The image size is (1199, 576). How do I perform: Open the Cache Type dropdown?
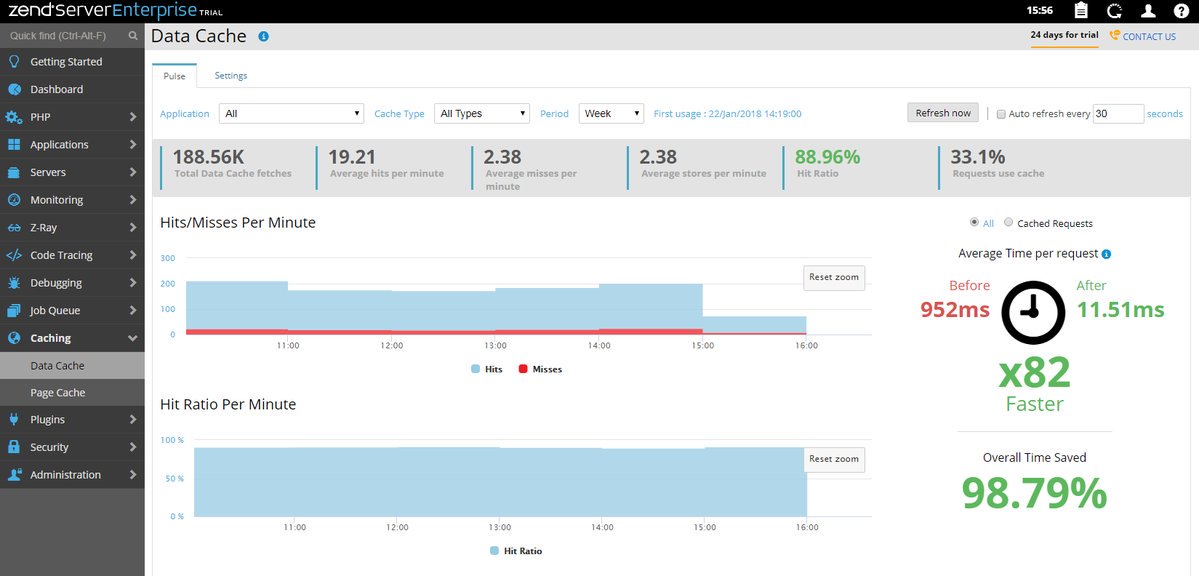click(x=482, y=113)
